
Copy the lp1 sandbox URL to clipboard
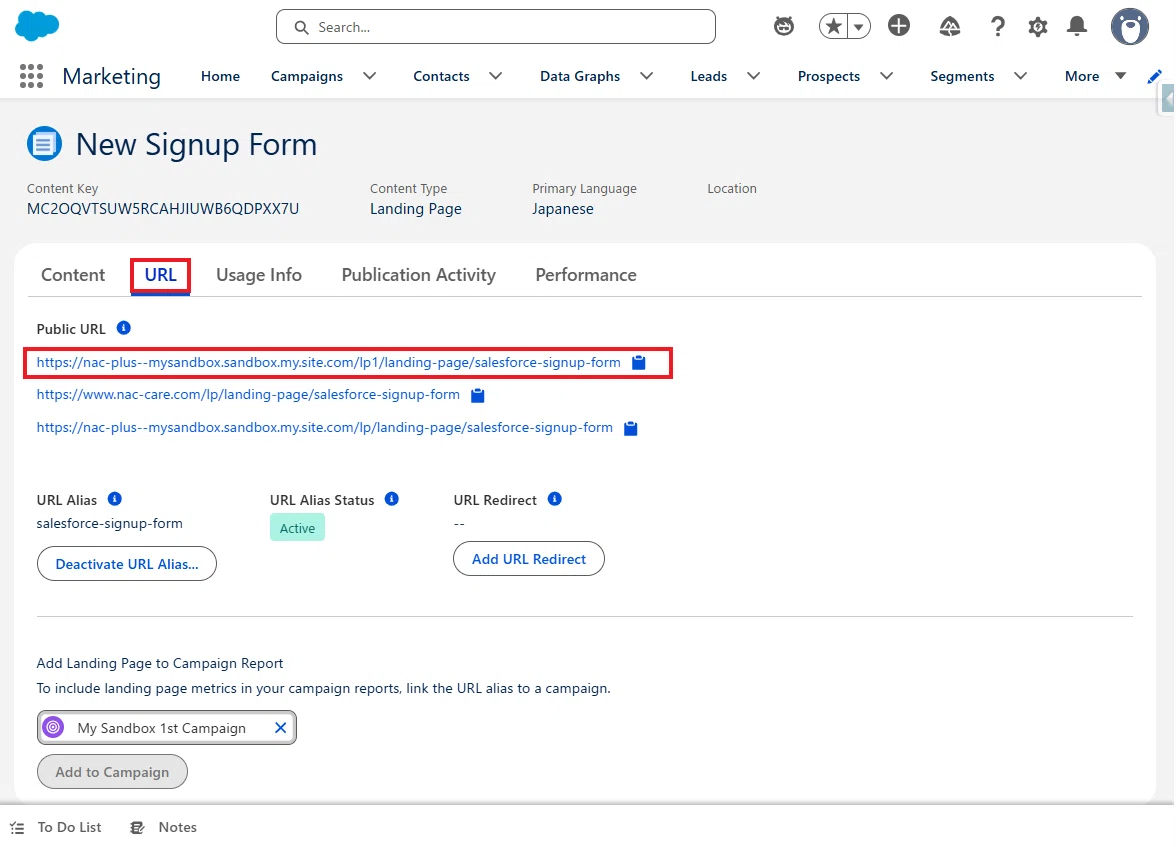pyautogui.click(x=638, y=362)
